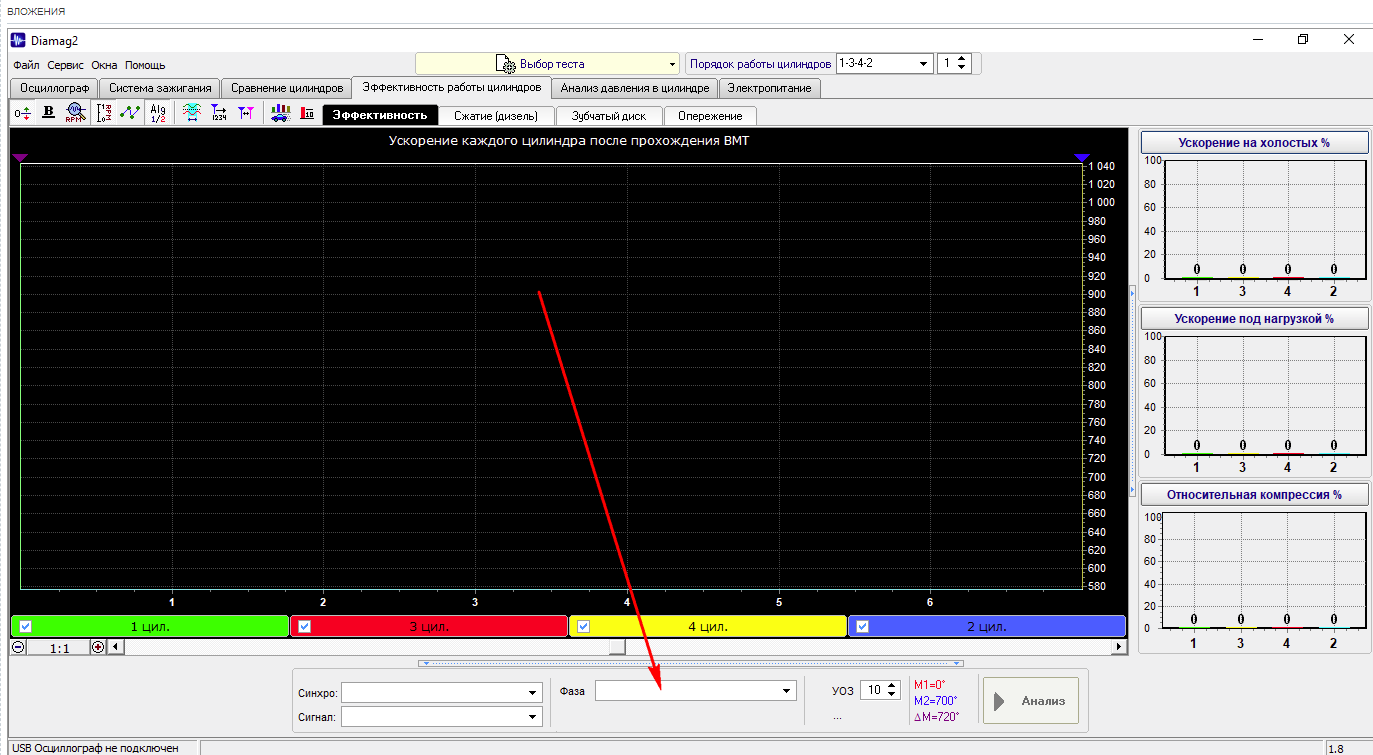Toggle the 2 цил. checkbox
This screenshot has width=1373, height=755.
coord(862,627)
